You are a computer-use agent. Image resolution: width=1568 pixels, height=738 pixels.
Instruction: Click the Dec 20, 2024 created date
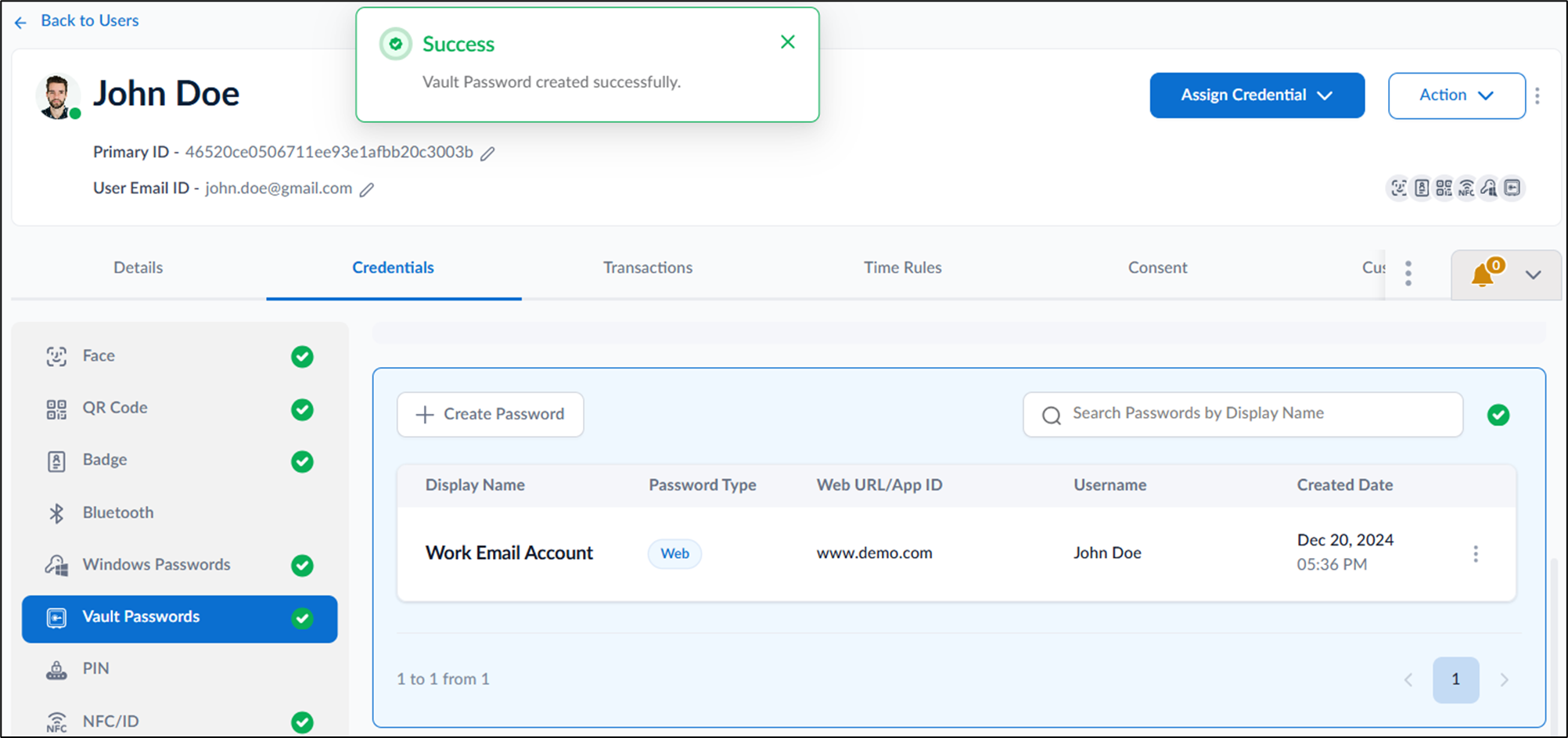[x=1345, y=540]
